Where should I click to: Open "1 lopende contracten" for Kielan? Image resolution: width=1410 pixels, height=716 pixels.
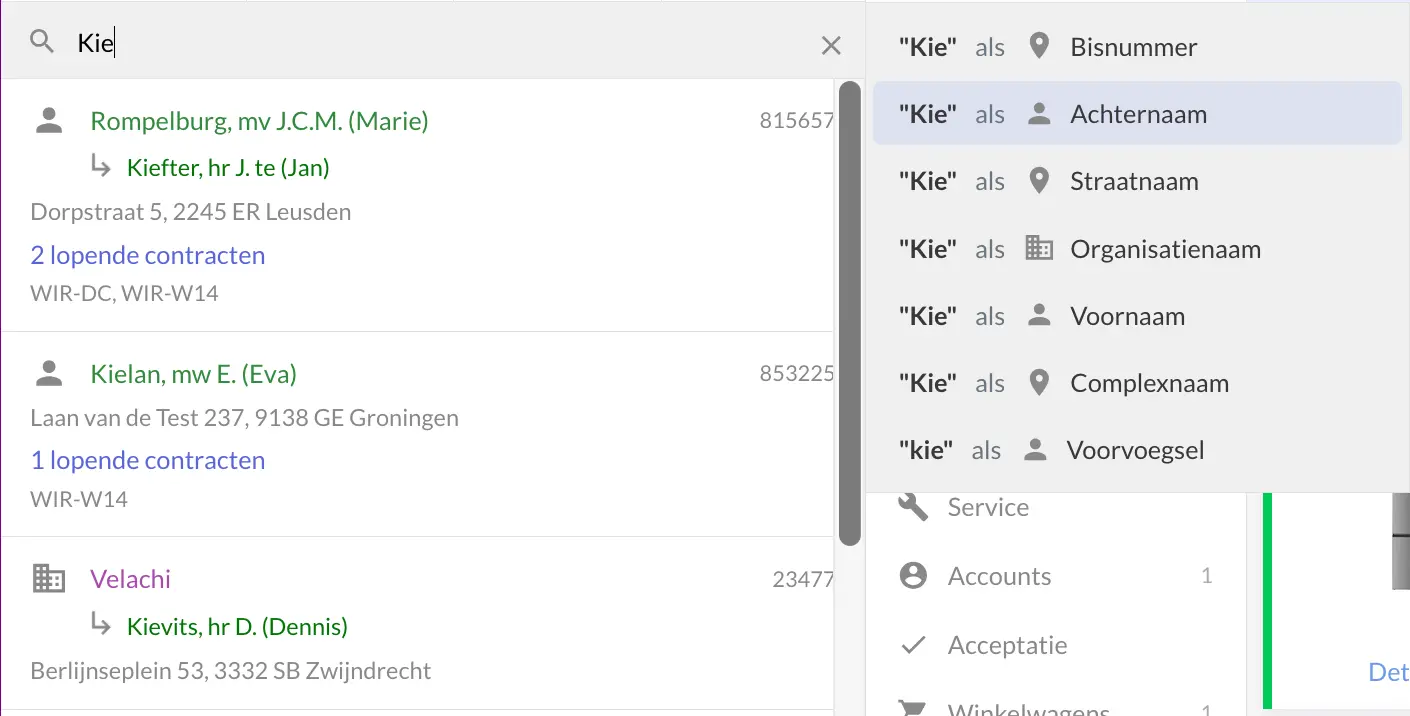[x=148, y=460]
